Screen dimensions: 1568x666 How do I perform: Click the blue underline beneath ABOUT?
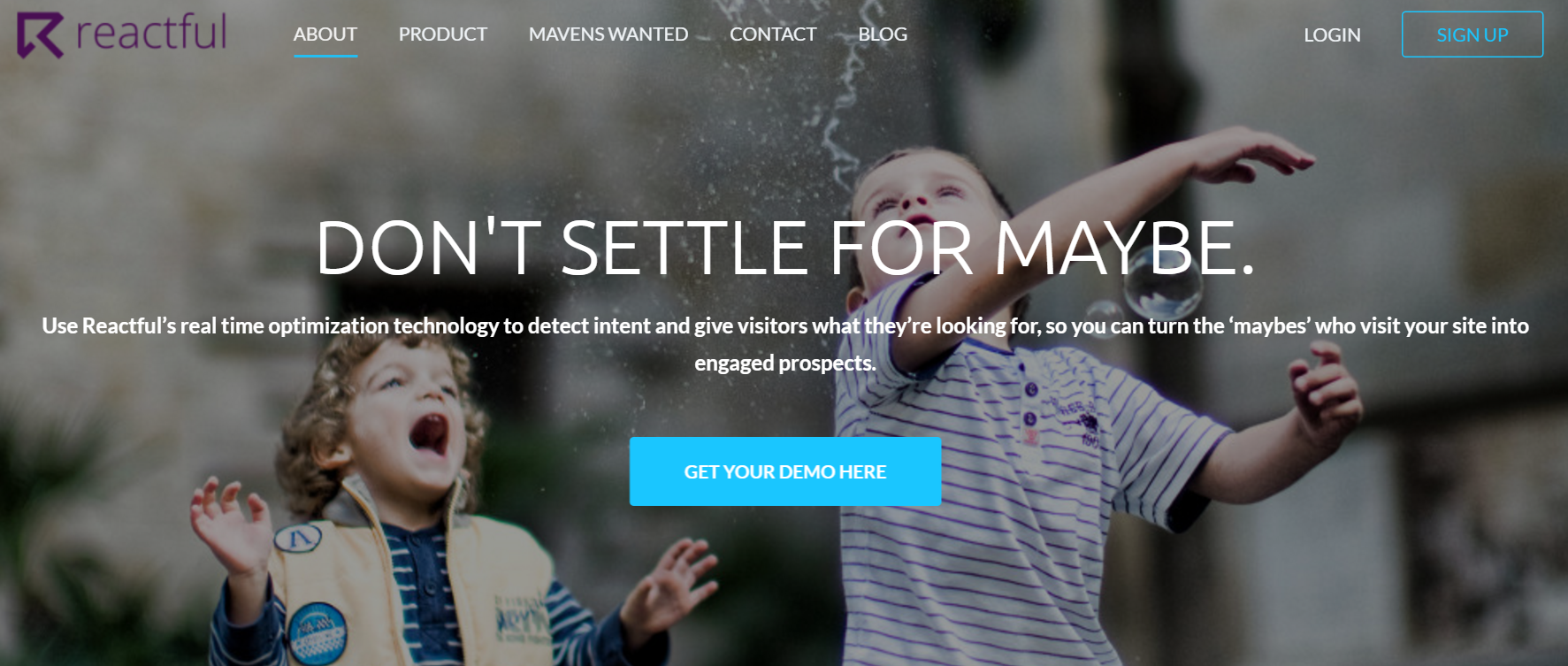coord(325,56)
